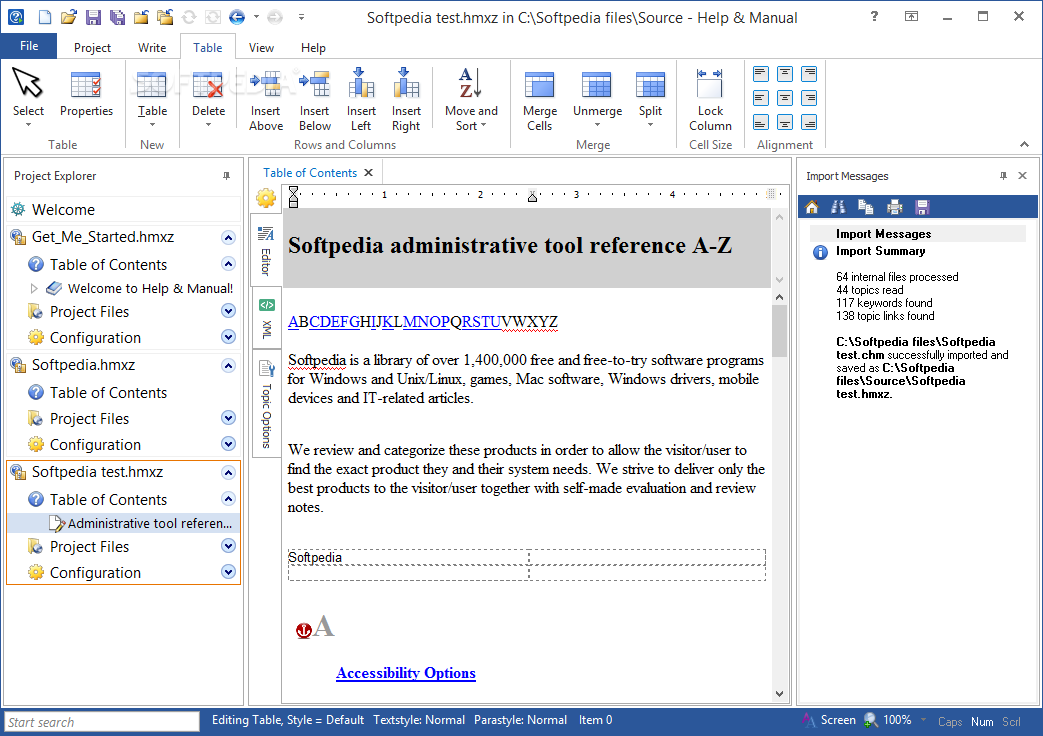Close the Table of Contents document tab
1043x736 pixels.
coord(369,173)
